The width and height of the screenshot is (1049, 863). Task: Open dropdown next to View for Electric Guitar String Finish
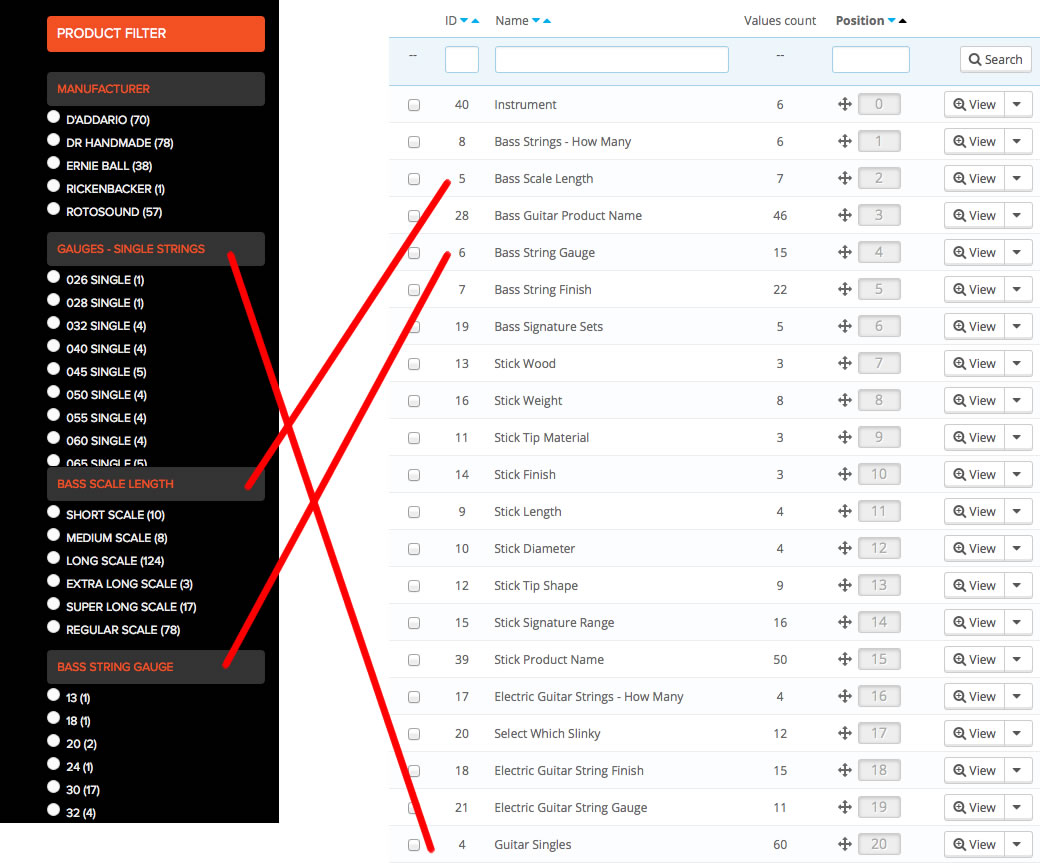coord(1018,770)
